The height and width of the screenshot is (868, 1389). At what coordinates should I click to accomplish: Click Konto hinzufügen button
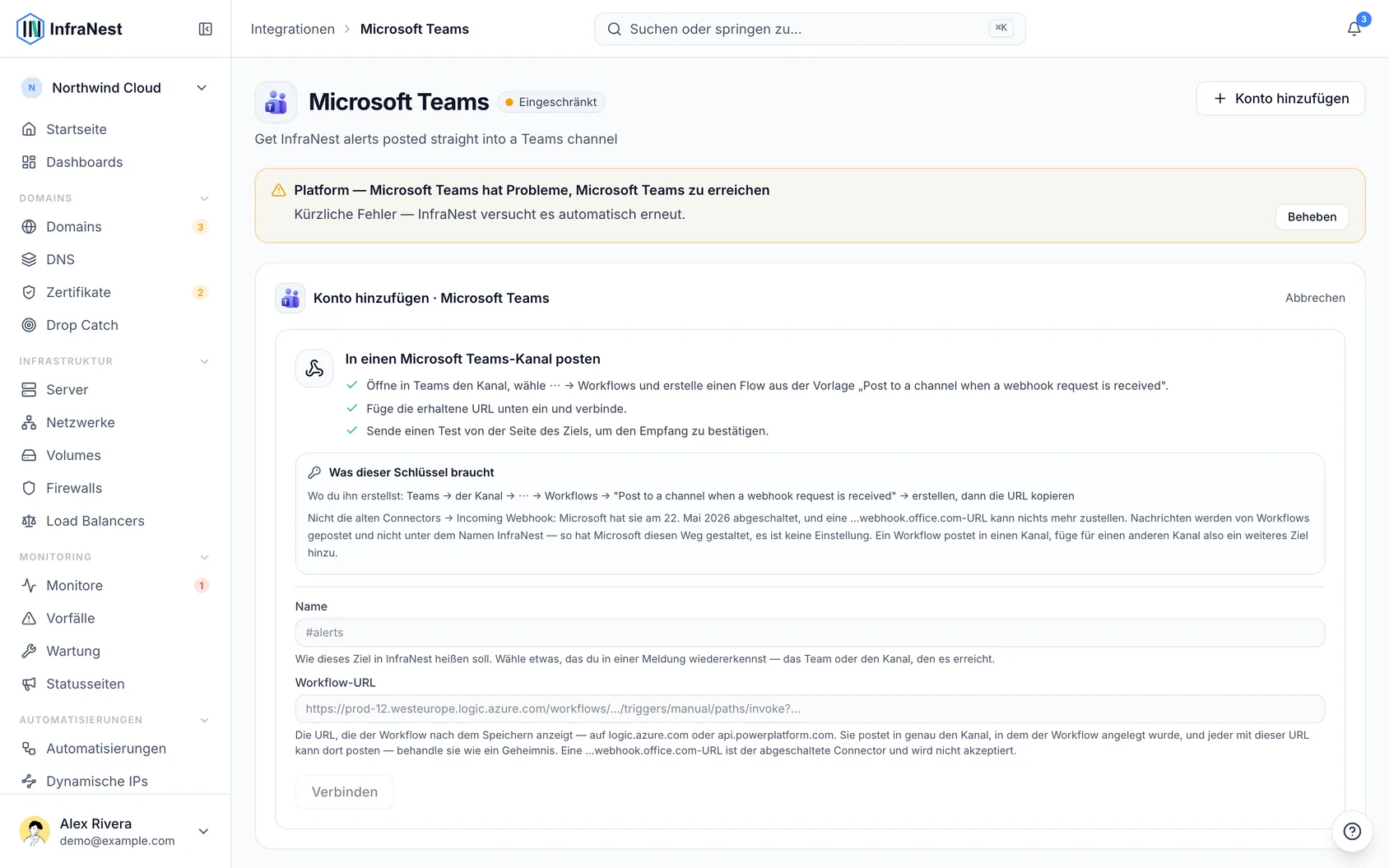tap(1280, 98)
